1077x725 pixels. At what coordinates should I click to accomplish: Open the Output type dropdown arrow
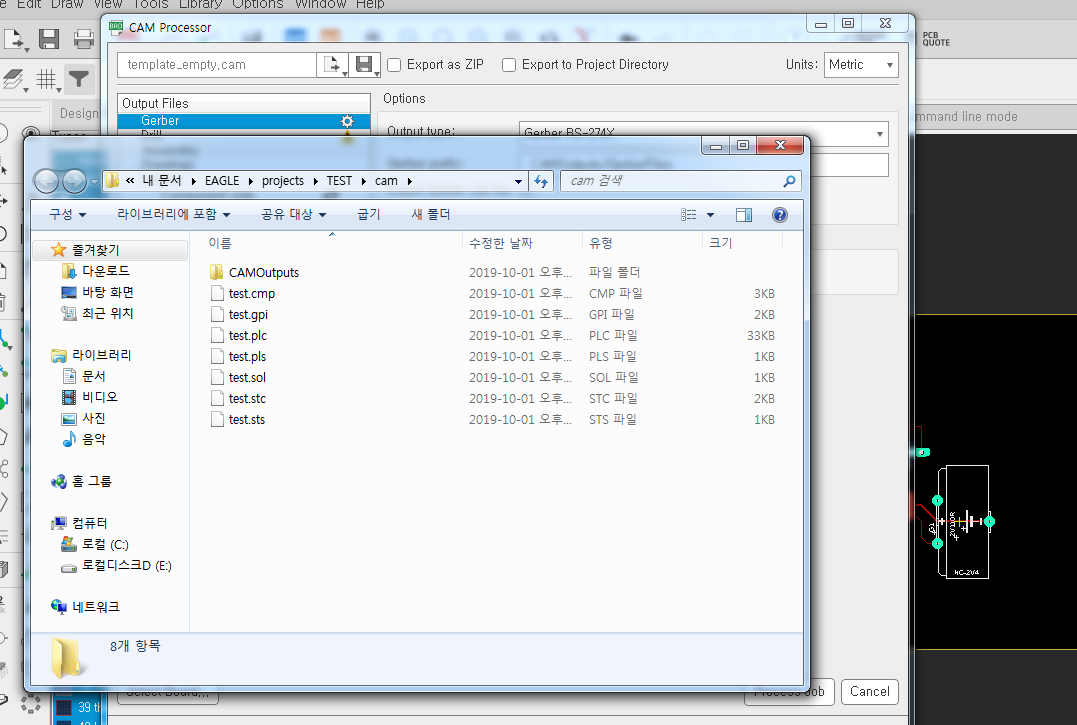[880, 134]
